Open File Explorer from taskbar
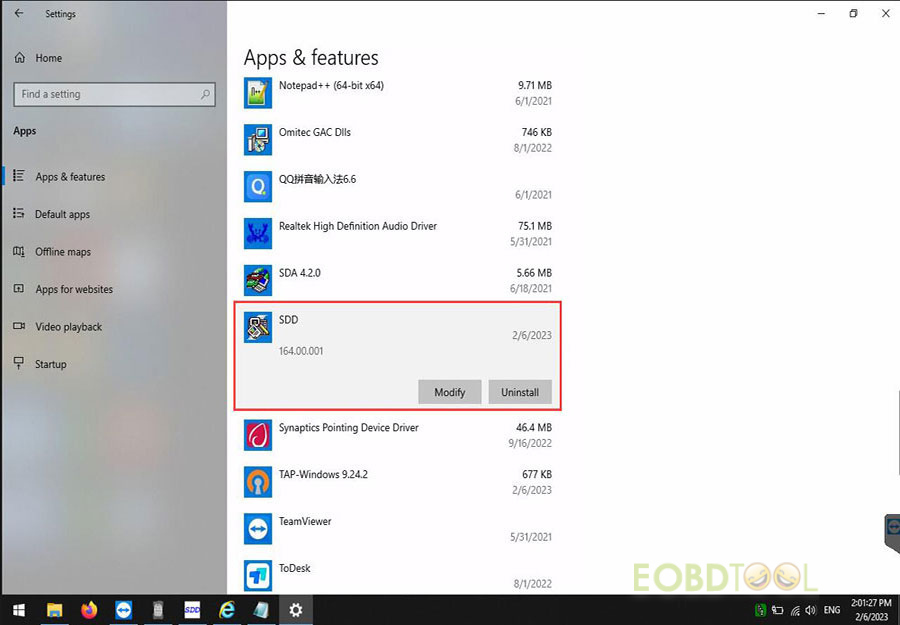 coord(54,610)
